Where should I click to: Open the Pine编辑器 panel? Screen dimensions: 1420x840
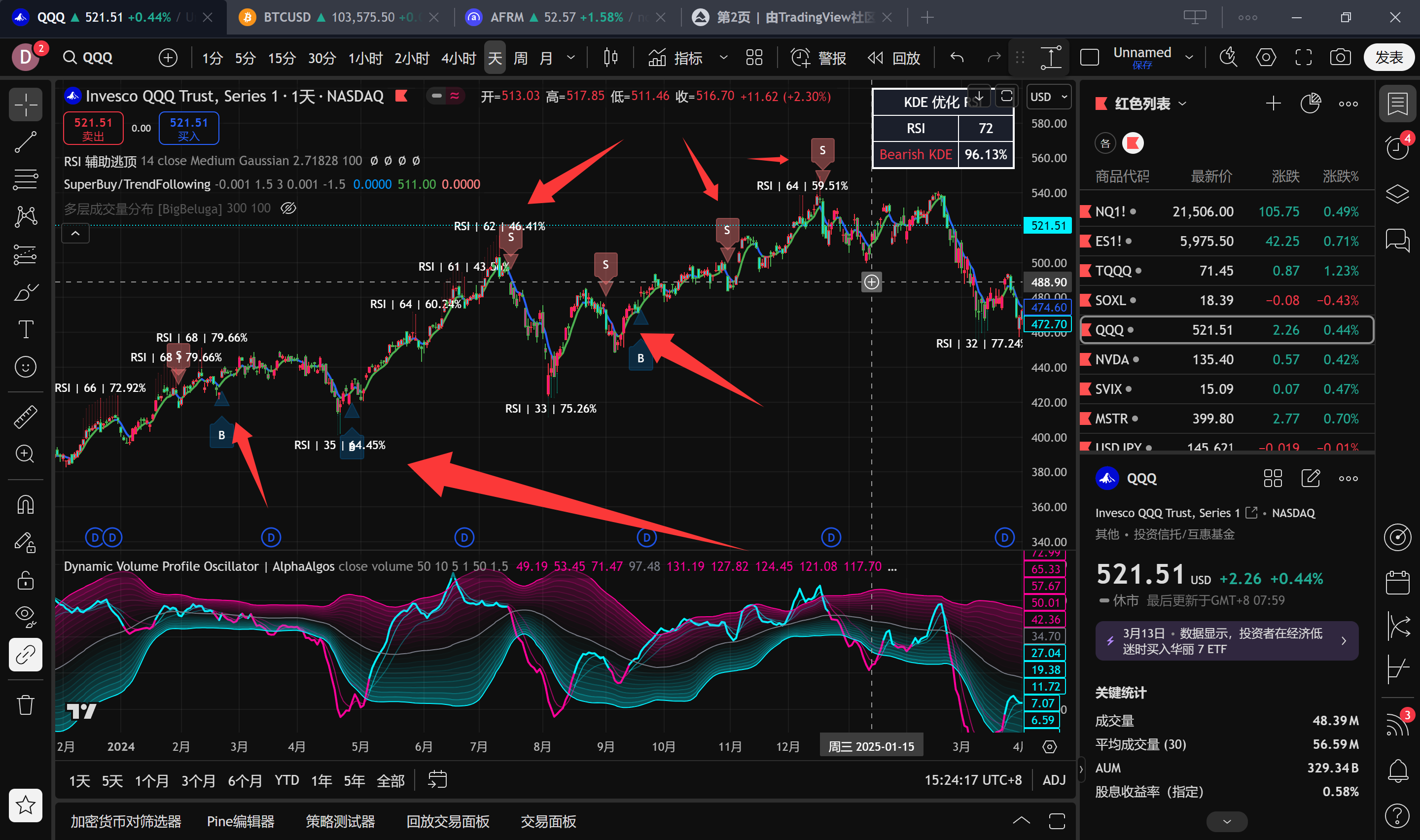[241, 821]
